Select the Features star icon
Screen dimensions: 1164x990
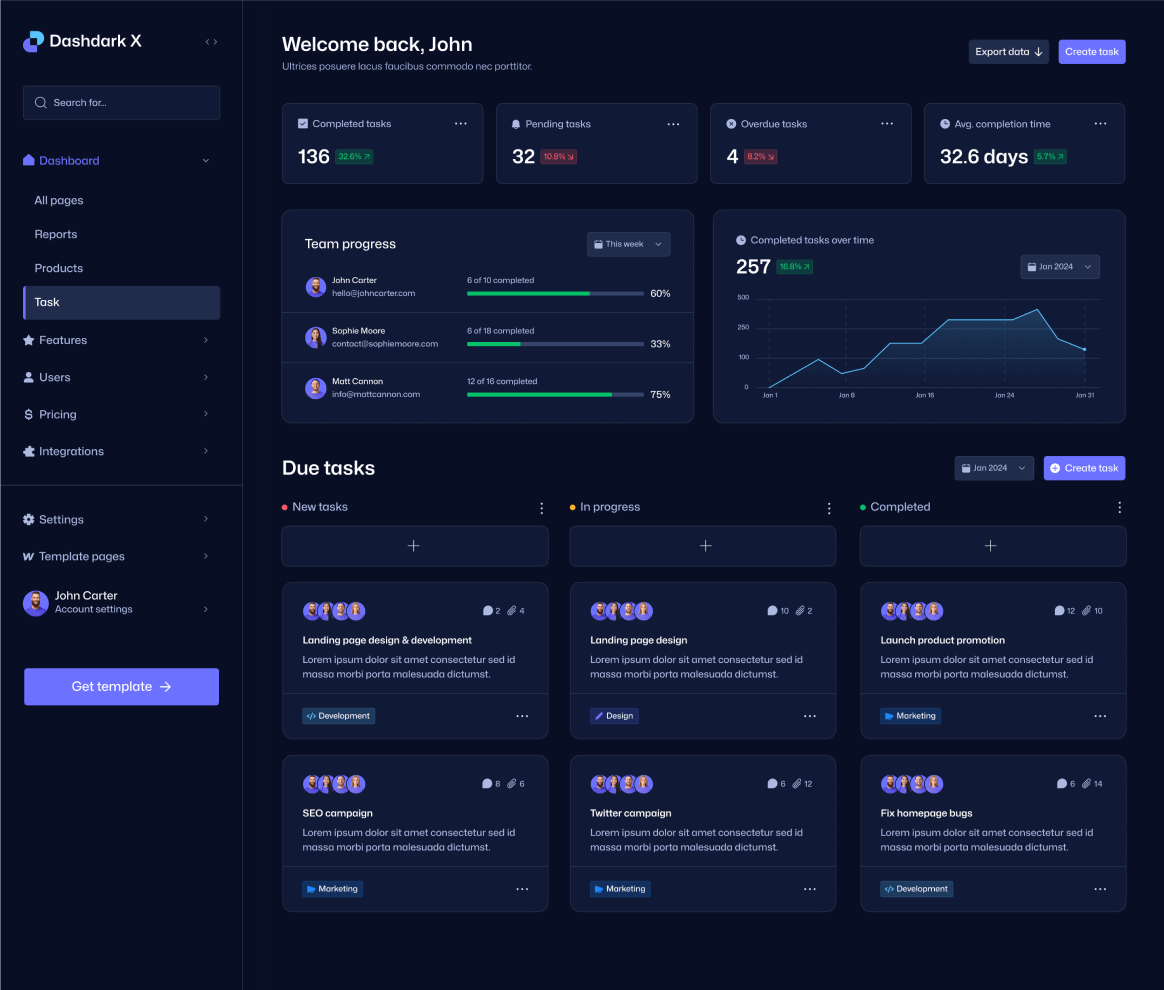(29, 340)
